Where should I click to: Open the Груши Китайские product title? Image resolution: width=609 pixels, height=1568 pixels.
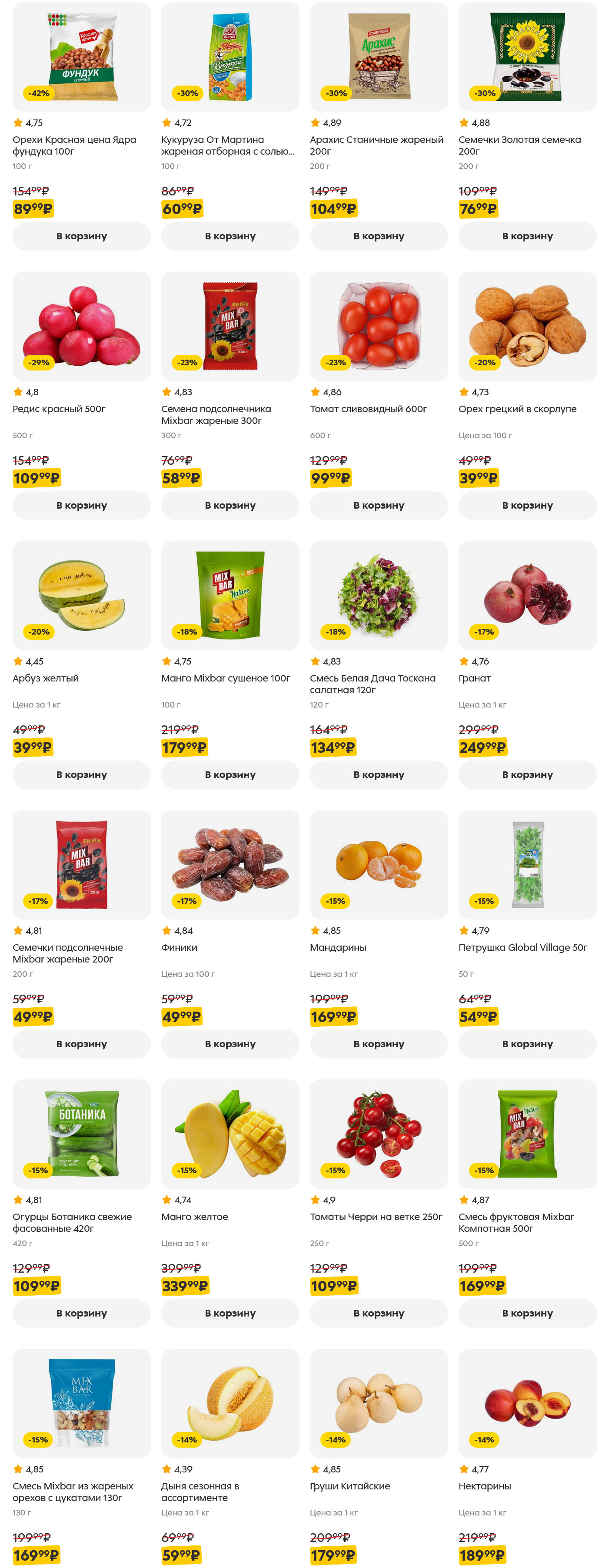(349, 1486)
